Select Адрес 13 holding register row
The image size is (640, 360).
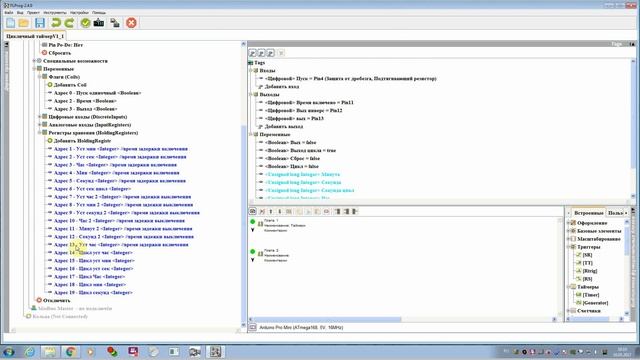pos(121,244)
